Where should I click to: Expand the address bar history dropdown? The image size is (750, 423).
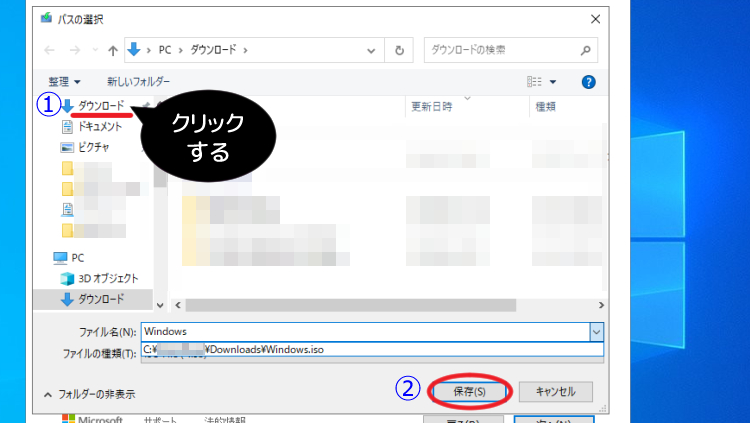pyautogui.click(x=372, y=49)
